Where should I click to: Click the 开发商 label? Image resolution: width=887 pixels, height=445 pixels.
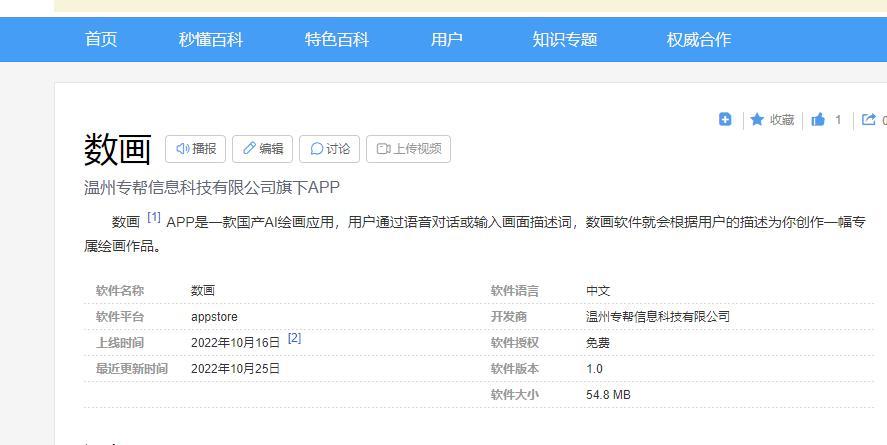pyautogui.click(x=509, y=317)
